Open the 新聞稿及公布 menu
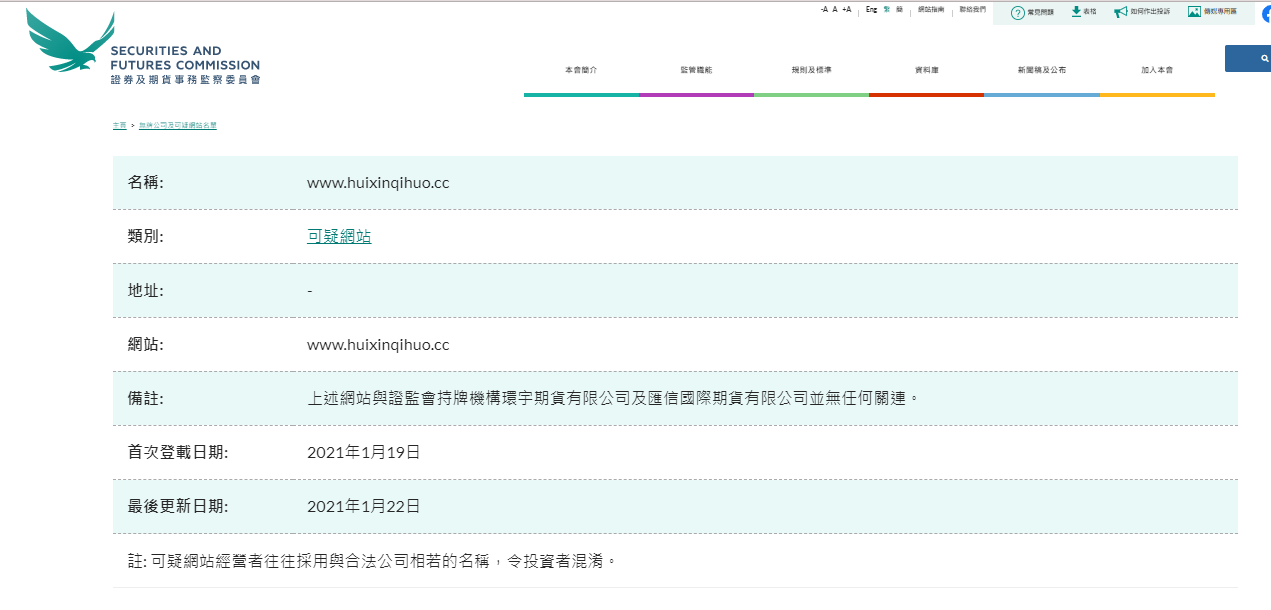The image size is (1271, 610). [1041, 70]
